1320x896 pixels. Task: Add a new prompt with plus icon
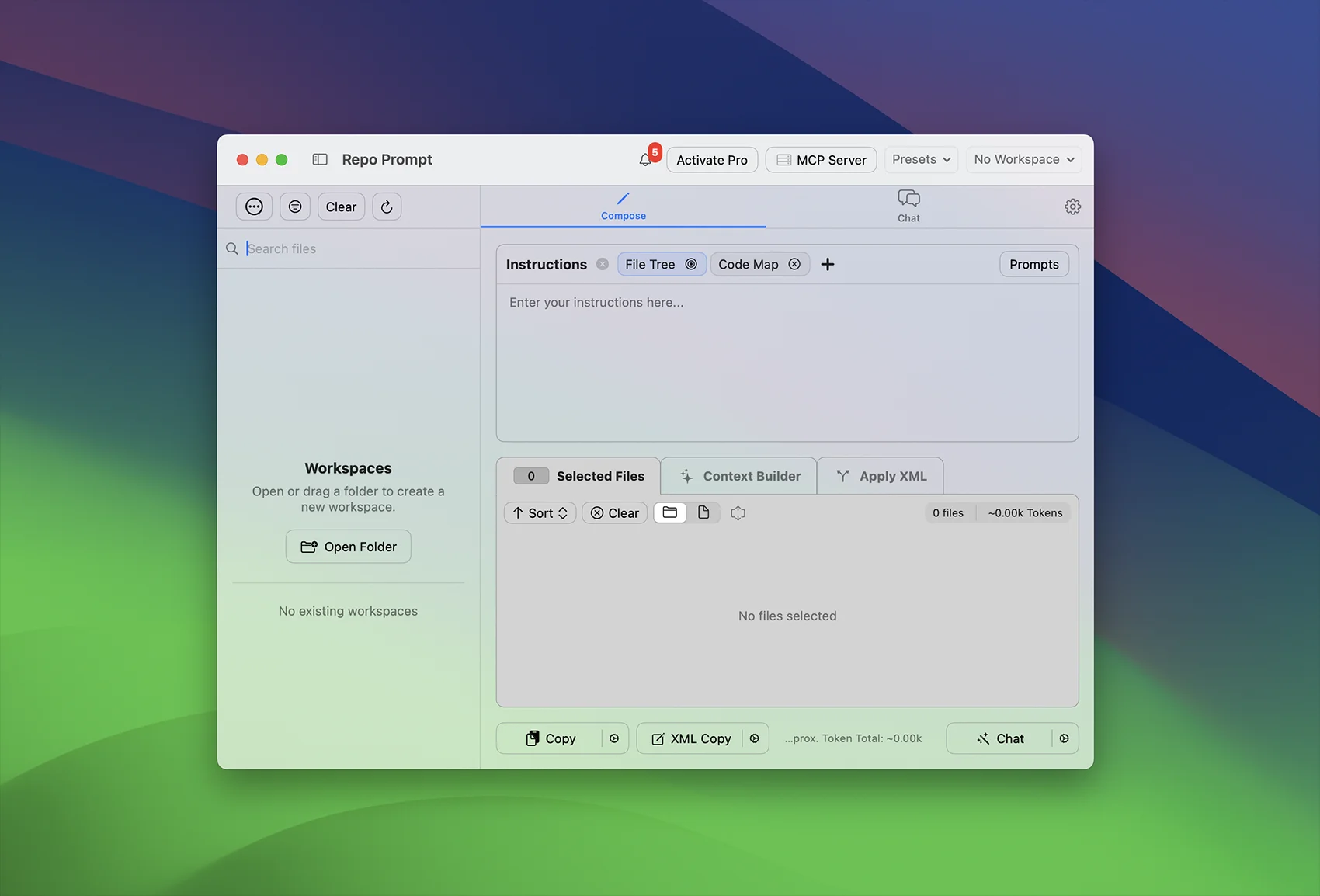[828, 264]
